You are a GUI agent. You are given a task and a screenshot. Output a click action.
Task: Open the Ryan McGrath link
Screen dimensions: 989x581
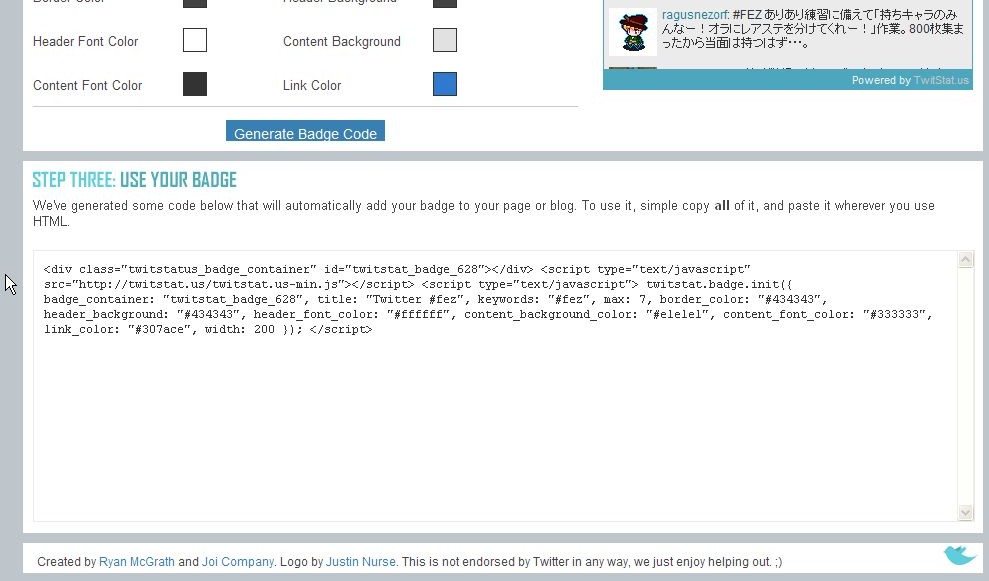137,561
